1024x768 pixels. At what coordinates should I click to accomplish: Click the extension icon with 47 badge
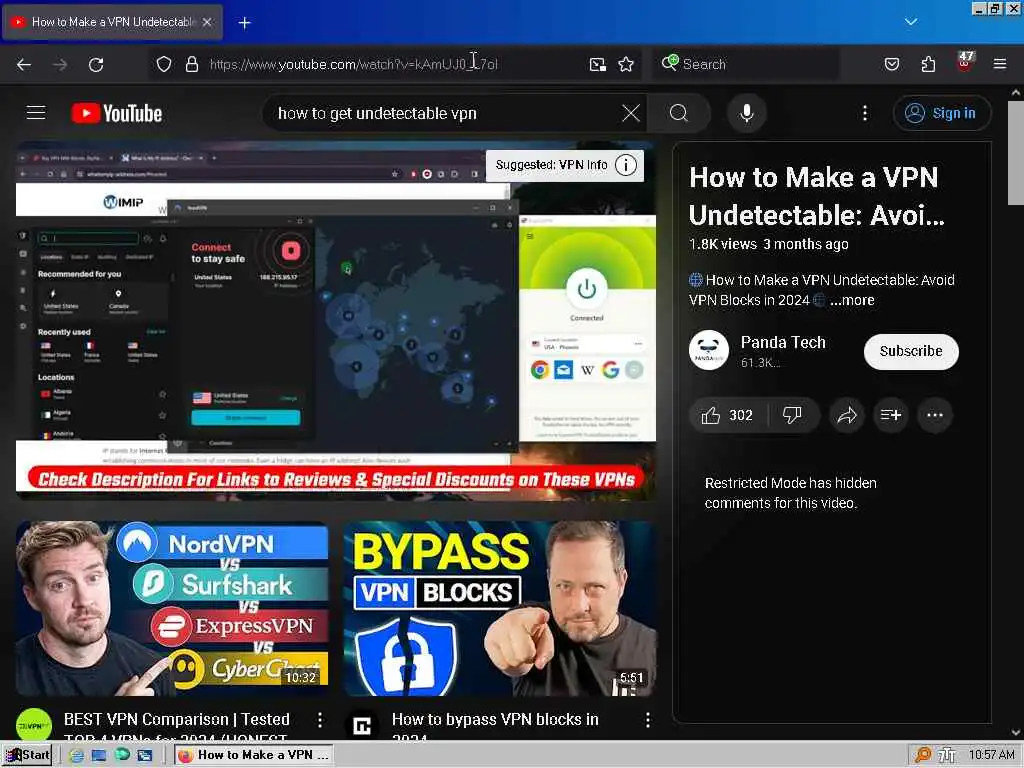click(965, 62)
